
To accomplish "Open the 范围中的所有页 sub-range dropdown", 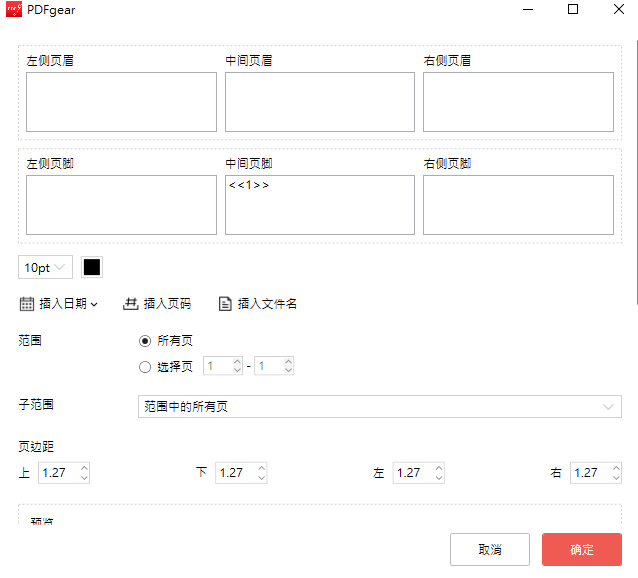I will 380,406.
